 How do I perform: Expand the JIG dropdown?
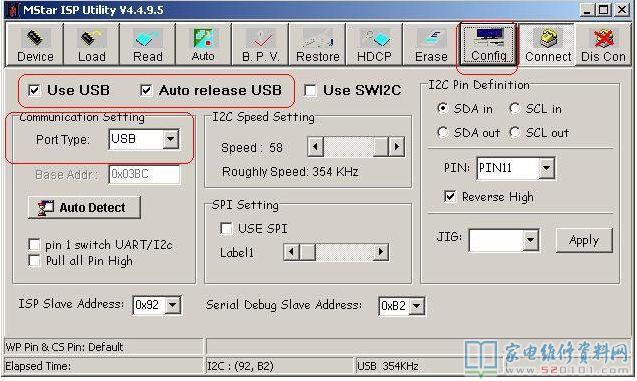[x=530, y=240]
